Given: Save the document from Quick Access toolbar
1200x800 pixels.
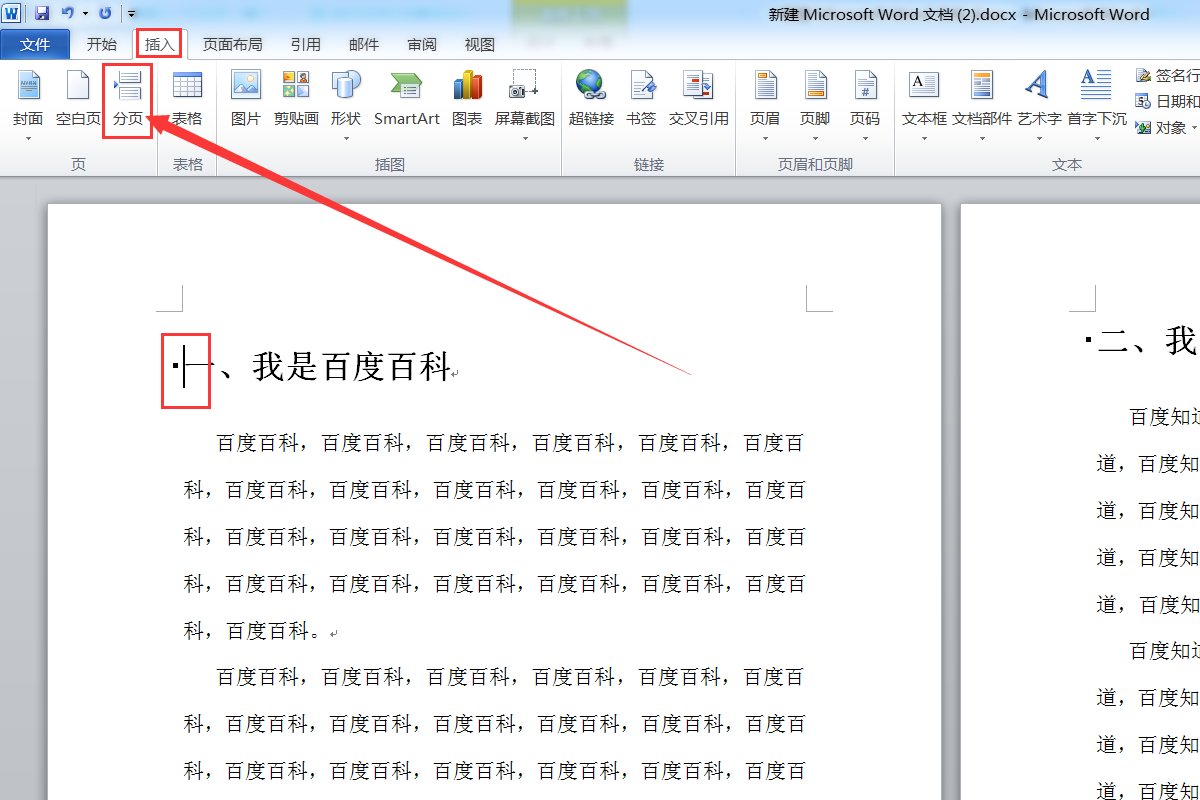Looking at the screenshot, I should (x=40, y=12).
